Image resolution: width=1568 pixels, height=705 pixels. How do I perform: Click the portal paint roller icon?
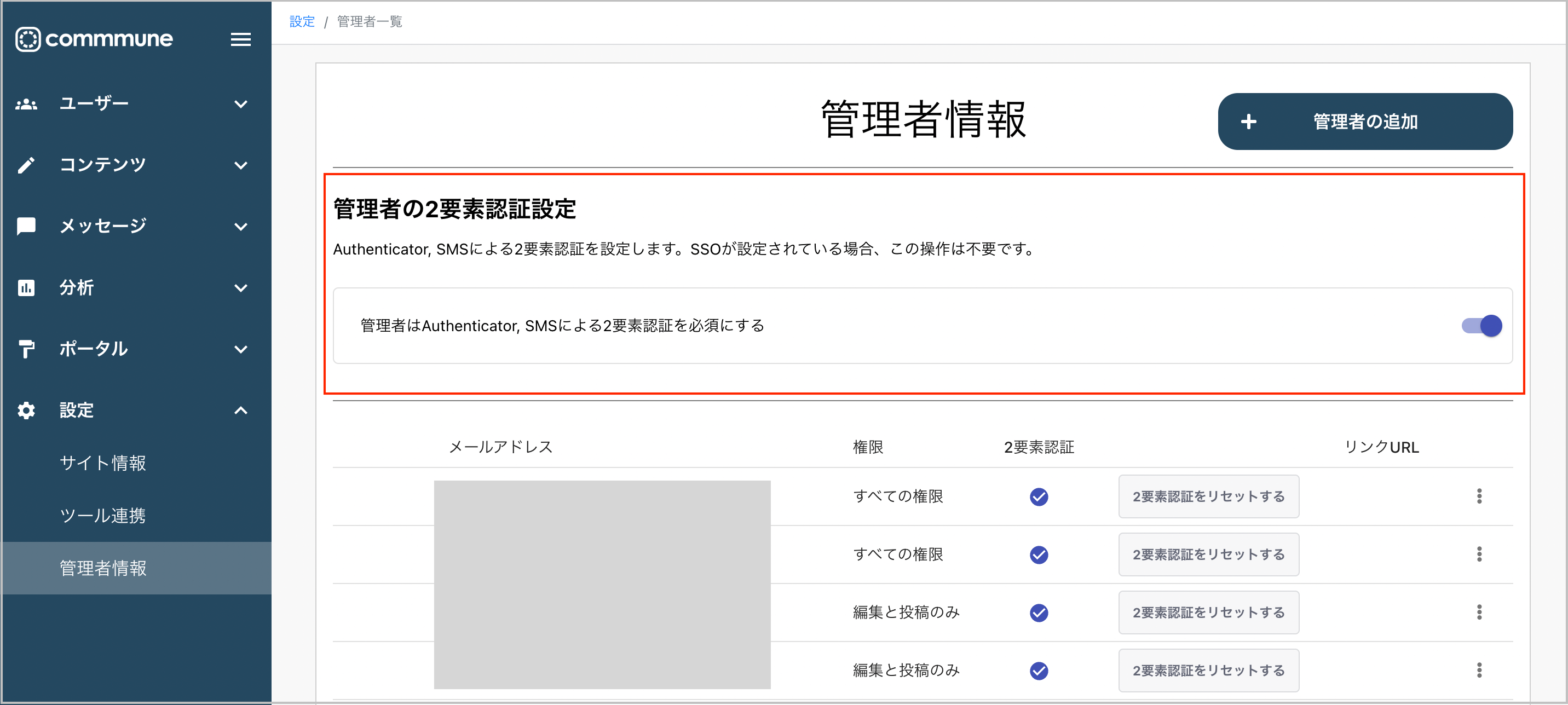pos(26,349)
